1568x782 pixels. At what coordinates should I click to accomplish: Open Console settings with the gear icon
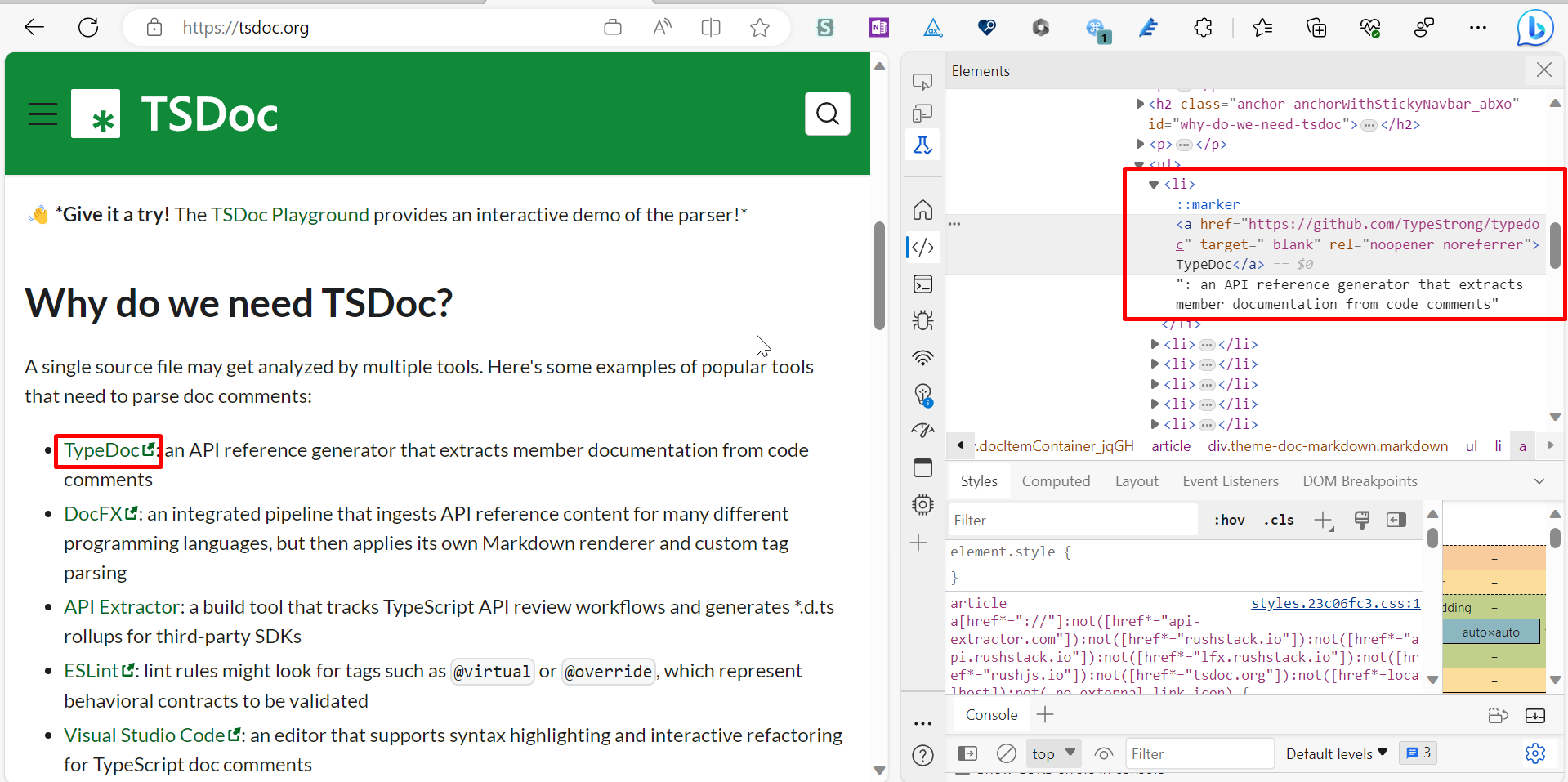(1536, 753)
